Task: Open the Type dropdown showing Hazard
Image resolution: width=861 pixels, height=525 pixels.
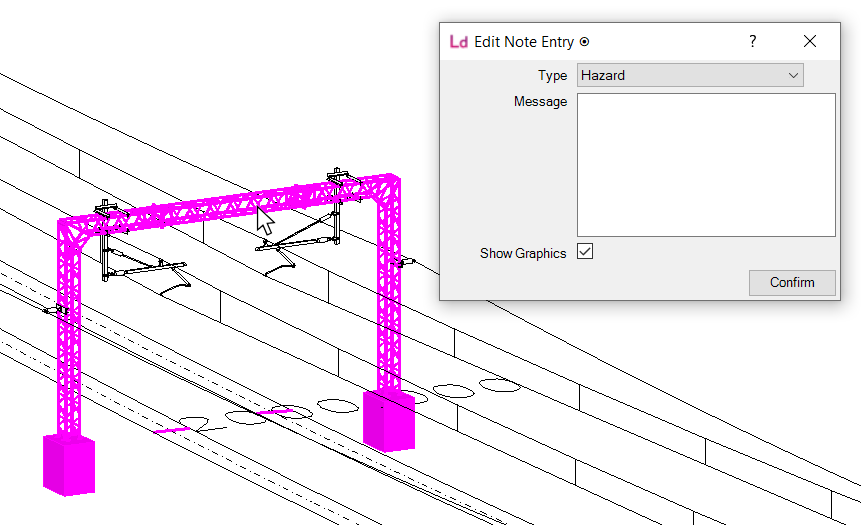Action: pyautogui.click(x=690, y=75)
